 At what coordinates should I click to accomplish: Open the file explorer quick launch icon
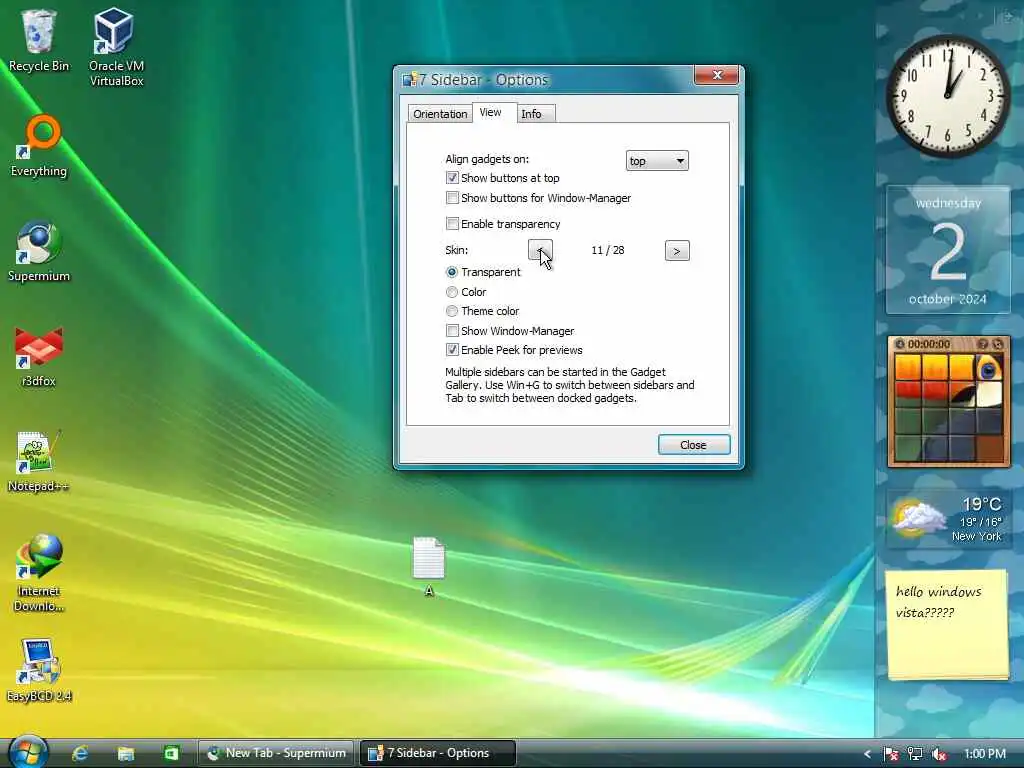(125, 754)
